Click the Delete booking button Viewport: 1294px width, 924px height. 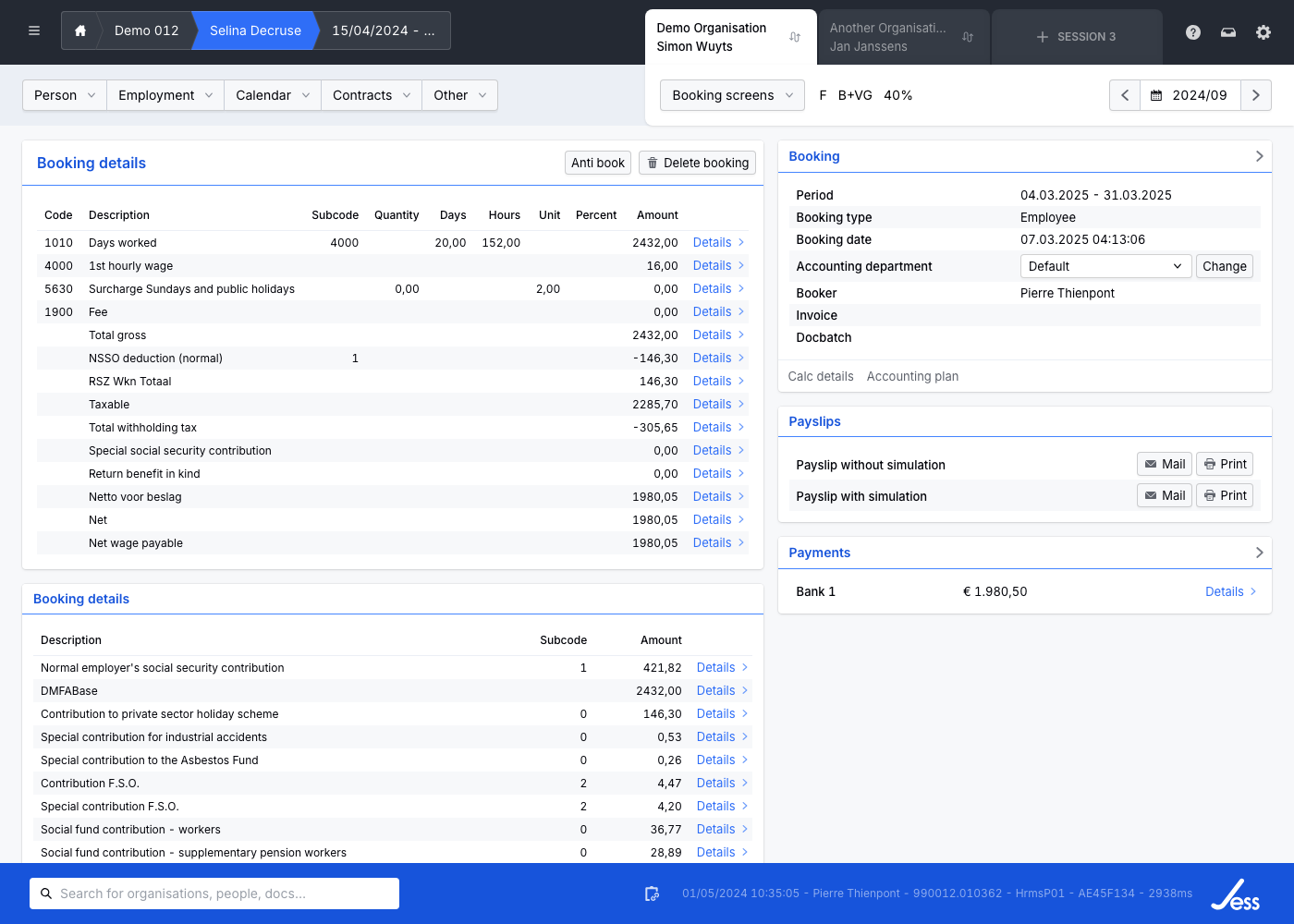pyautogui.click(x=697, y=163)
